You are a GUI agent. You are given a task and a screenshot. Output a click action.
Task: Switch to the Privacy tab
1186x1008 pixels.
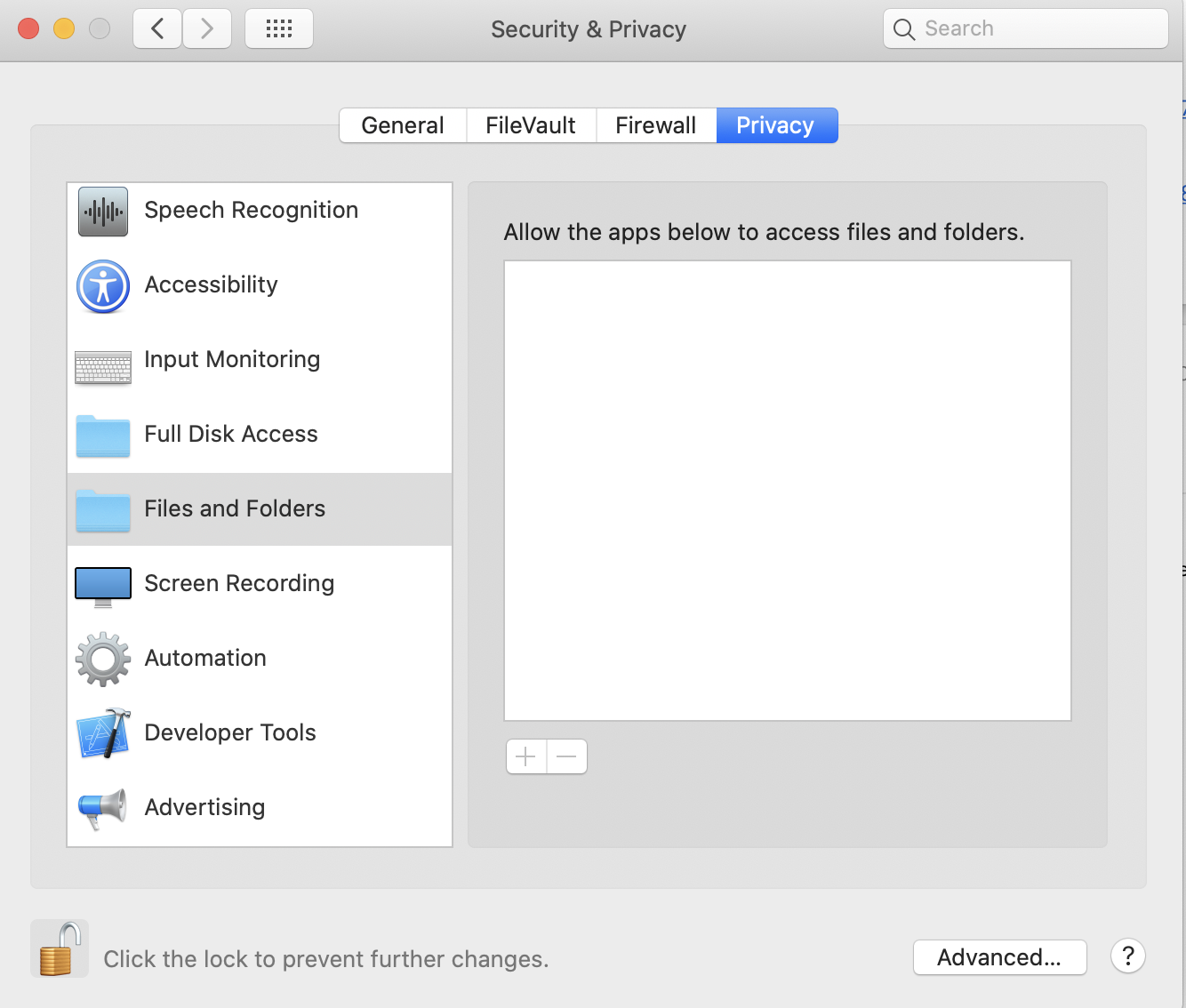tap(776, 124)
